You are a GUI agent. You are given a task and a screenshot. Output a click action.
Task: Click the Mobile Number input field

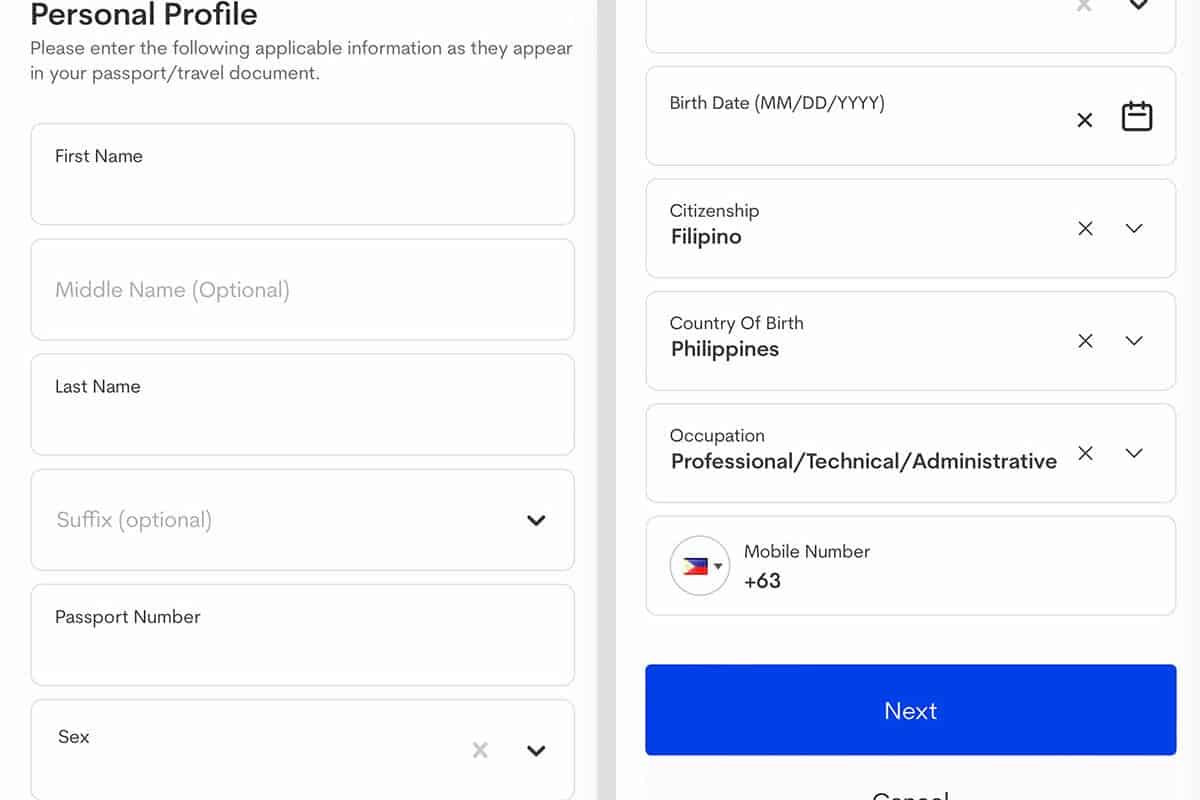coord(950,581)
